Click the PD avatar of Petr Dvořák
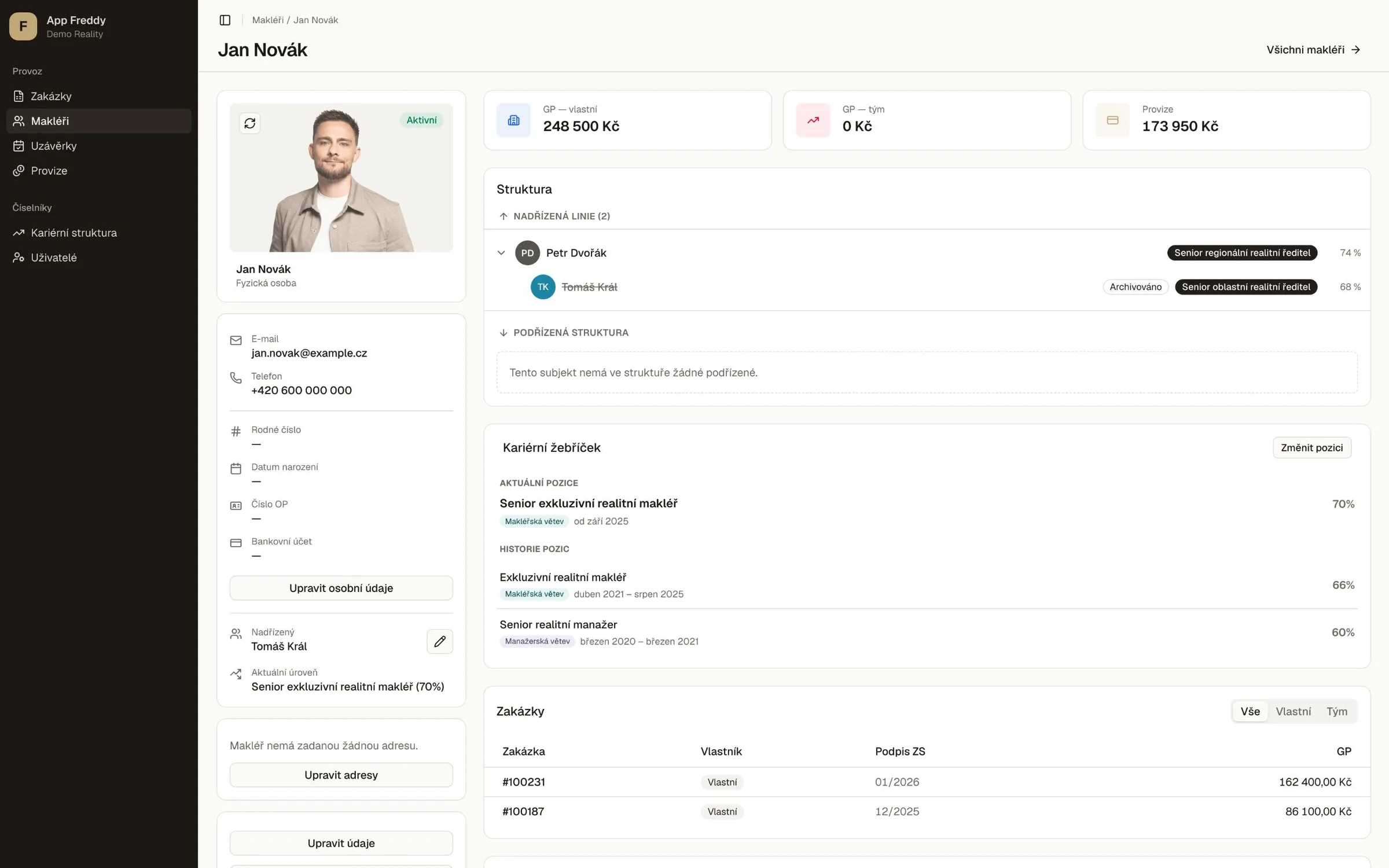 point(527,253)
